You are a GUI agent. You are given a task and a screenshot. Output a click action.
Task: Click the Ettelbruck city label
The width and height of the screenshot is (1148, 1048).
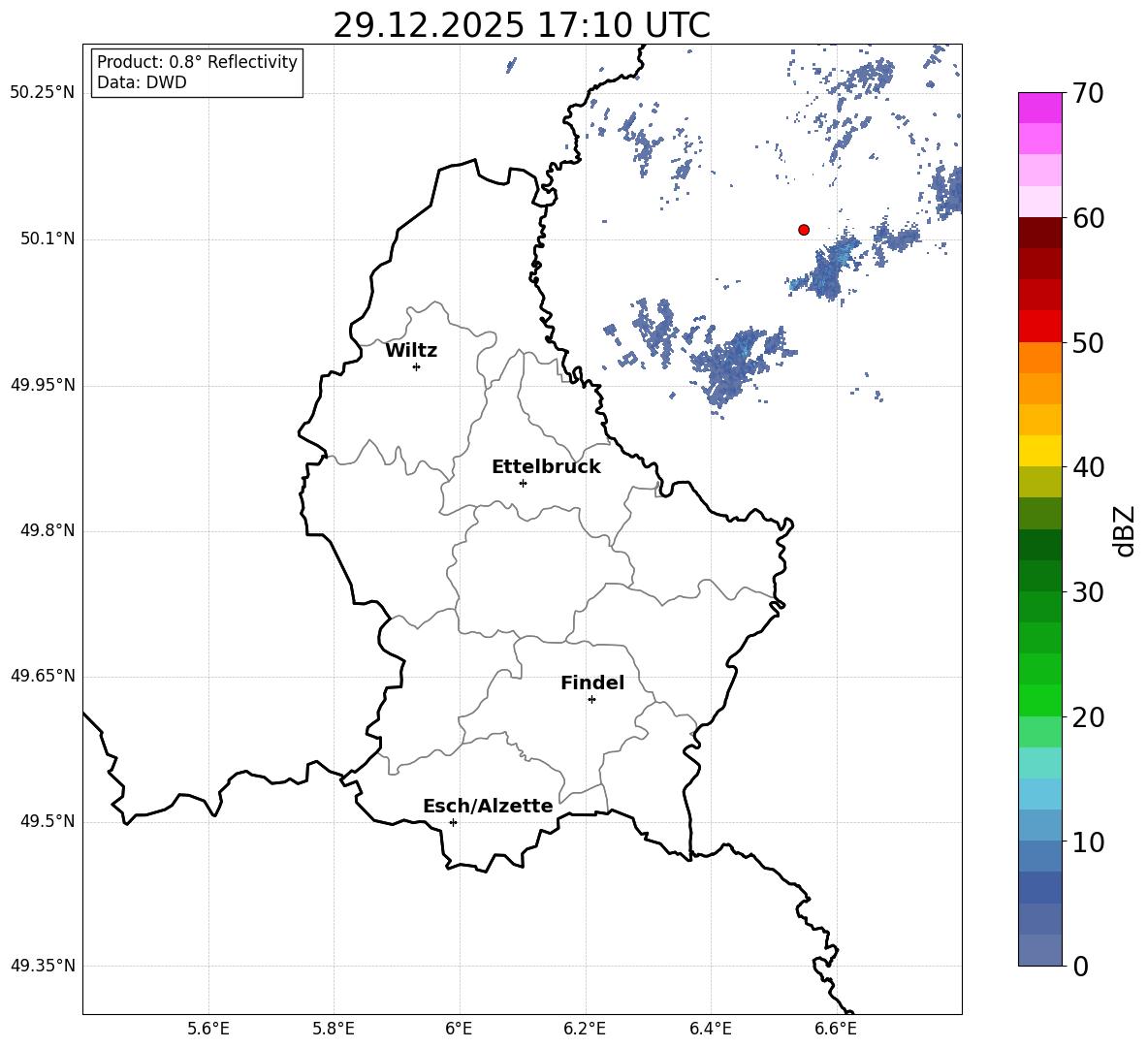[546, 467]
